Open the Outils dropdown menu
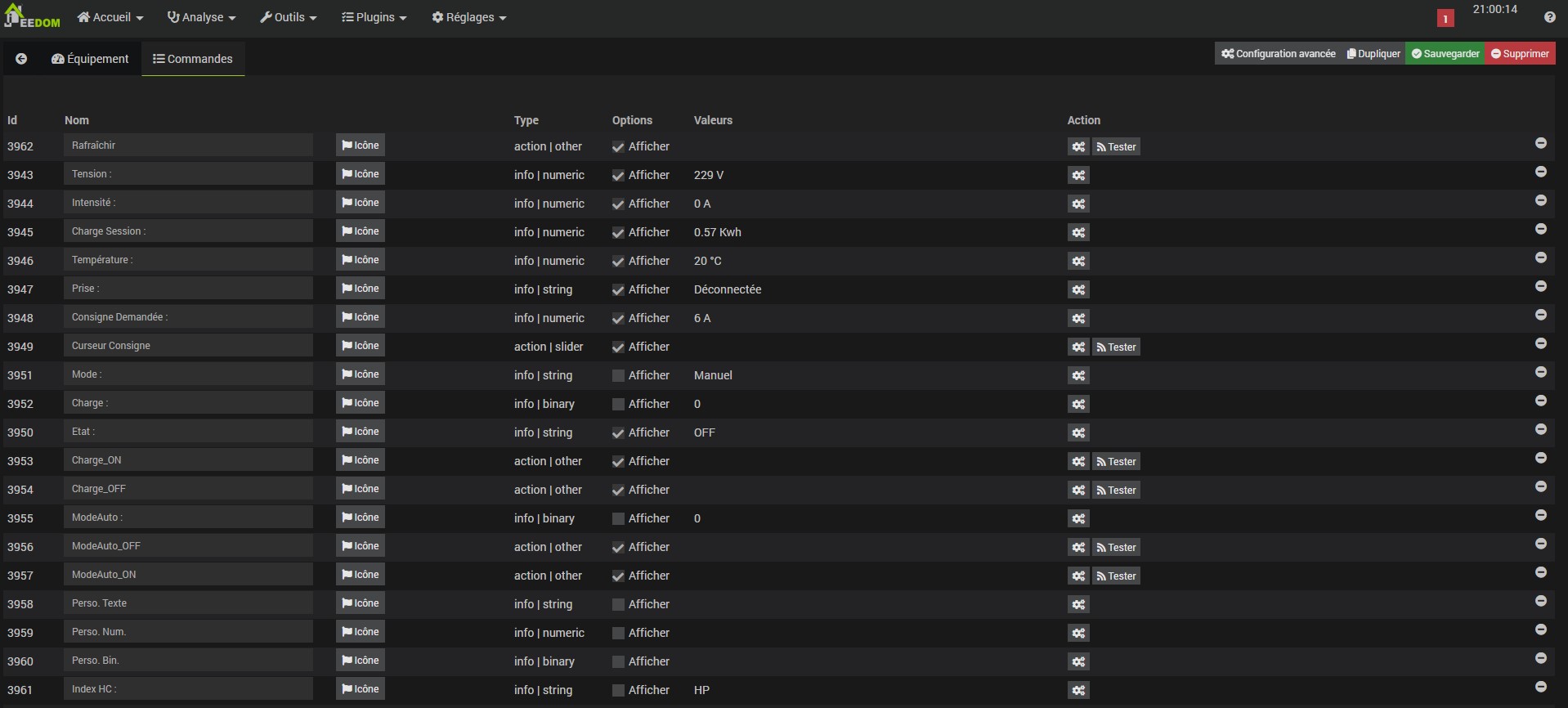The height and width of the screenshot is (708, 1568). click(x=289, y=17)
